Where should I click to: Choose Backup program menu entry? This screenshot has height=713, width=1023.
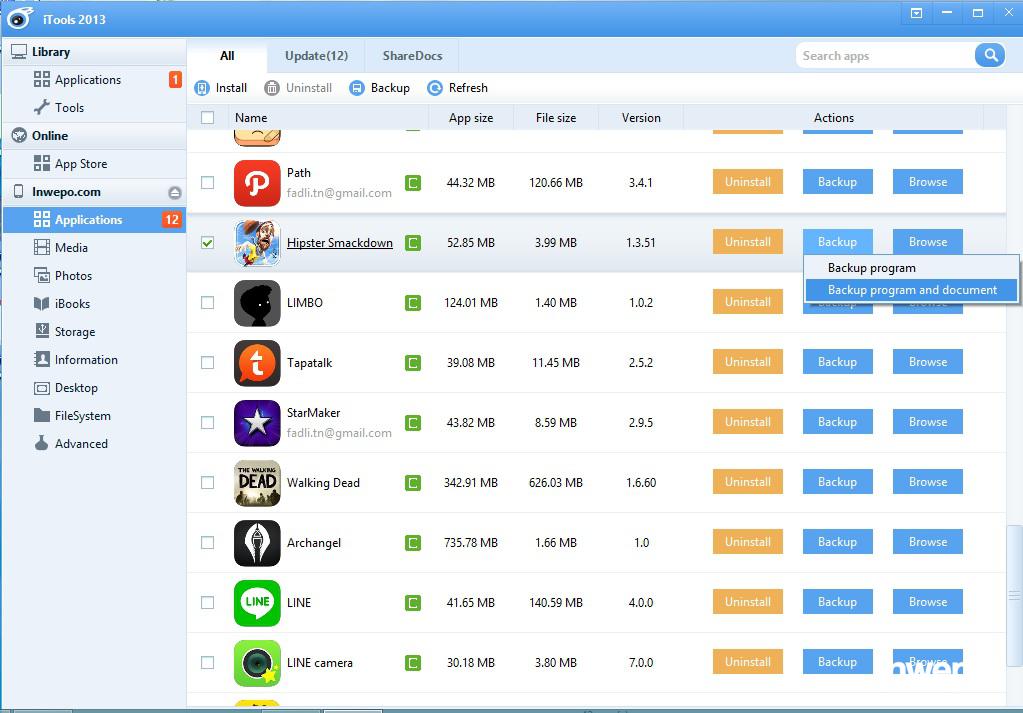click(x=911, y=268)
